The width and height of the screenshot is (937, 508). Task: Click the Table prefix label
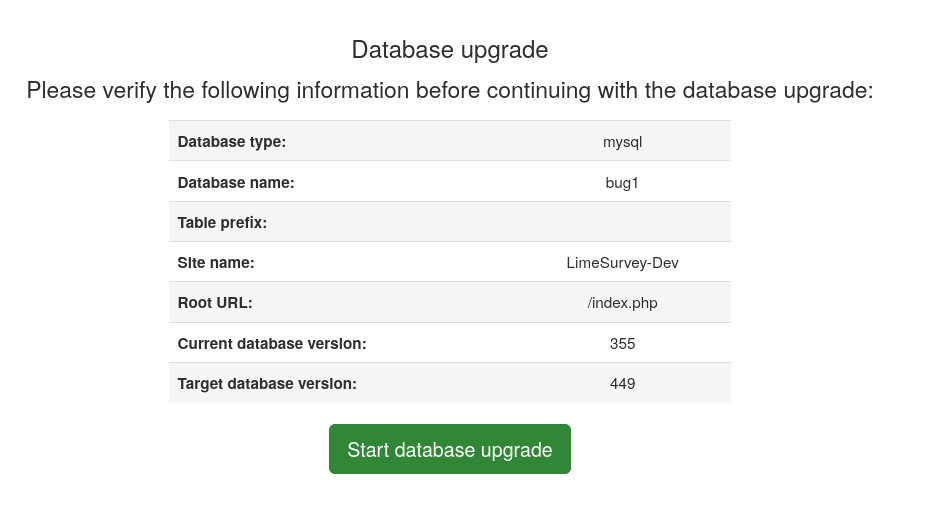(x=222, y=223)
